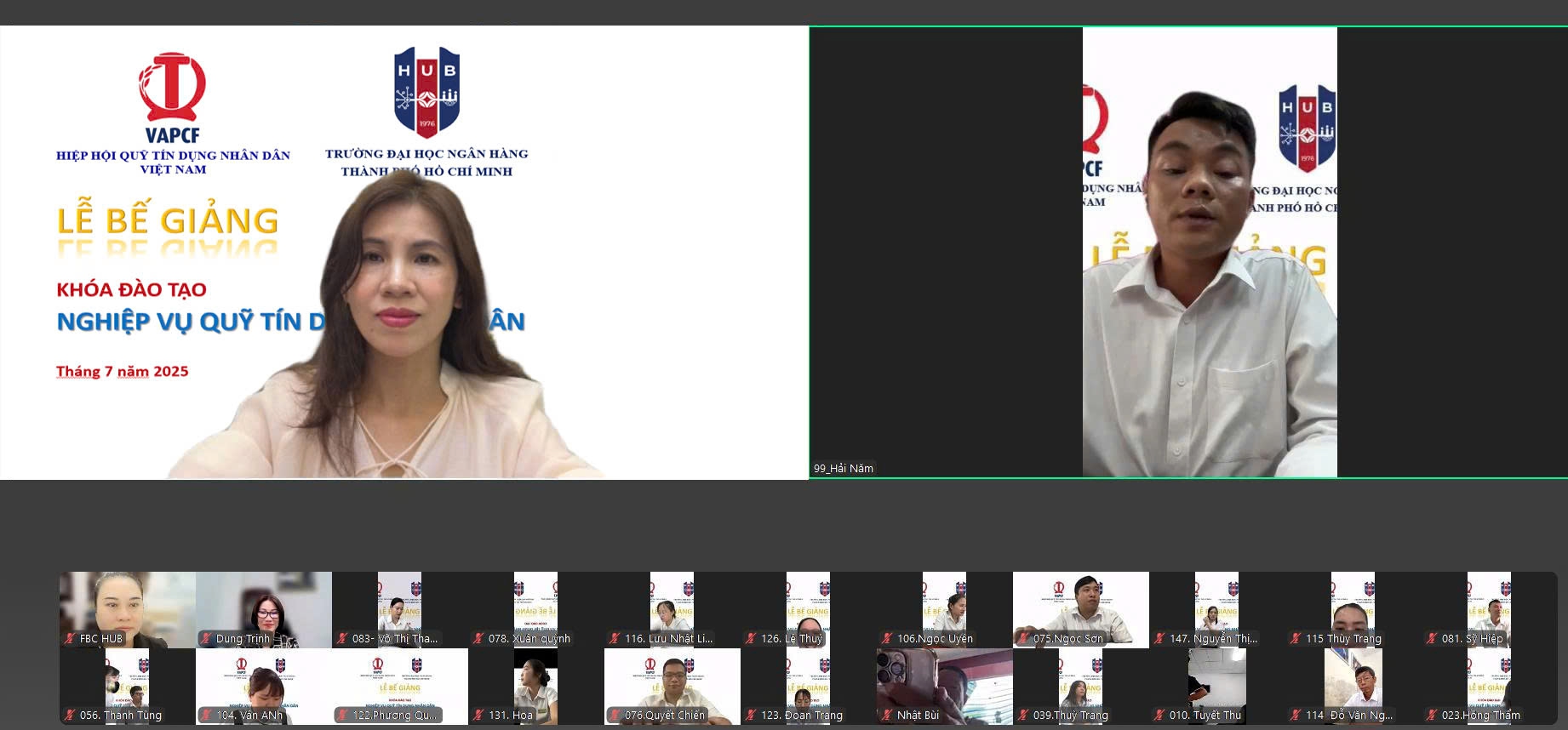Click the '023.Hồng Thẩm' name label

tap(1481, 715)
